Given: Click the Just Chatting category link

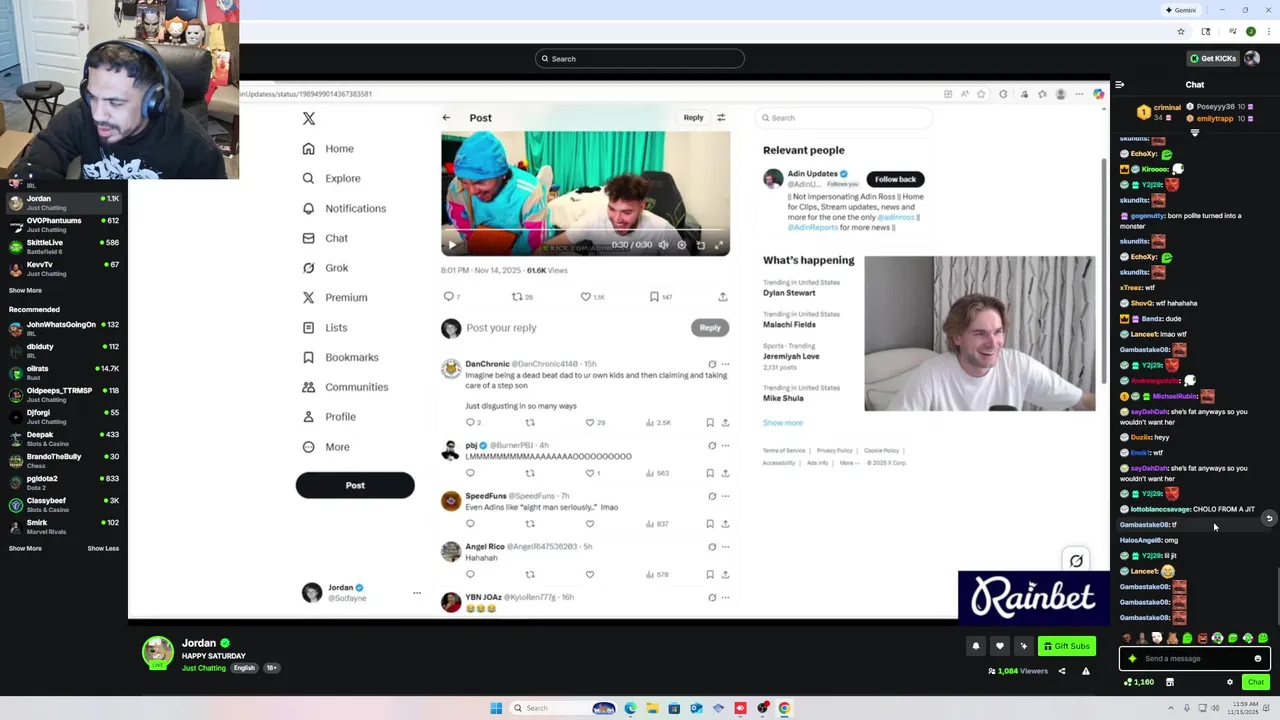Looking at the screenshot, I should [x=204, y=668].
